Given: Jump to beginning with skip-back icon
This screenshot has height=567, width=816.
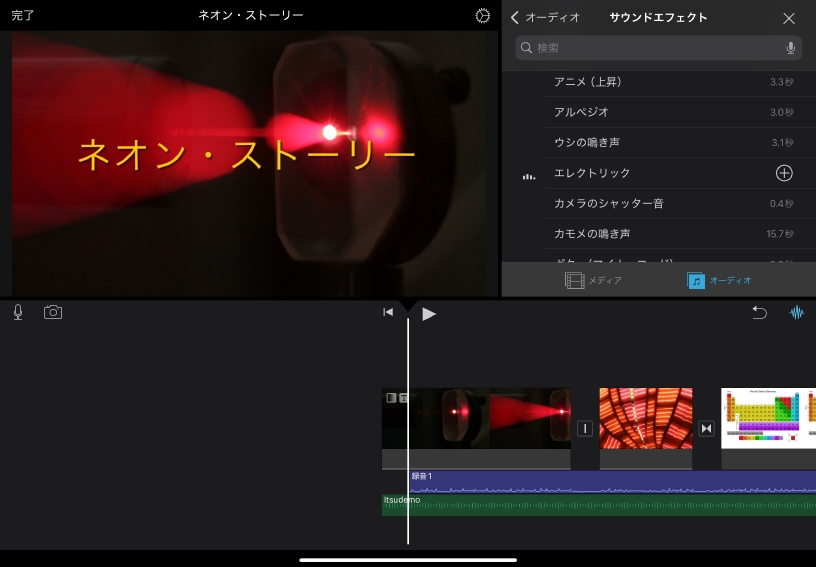Looking at the screenshot, I should pyautogui.click(x=388, y=313).
